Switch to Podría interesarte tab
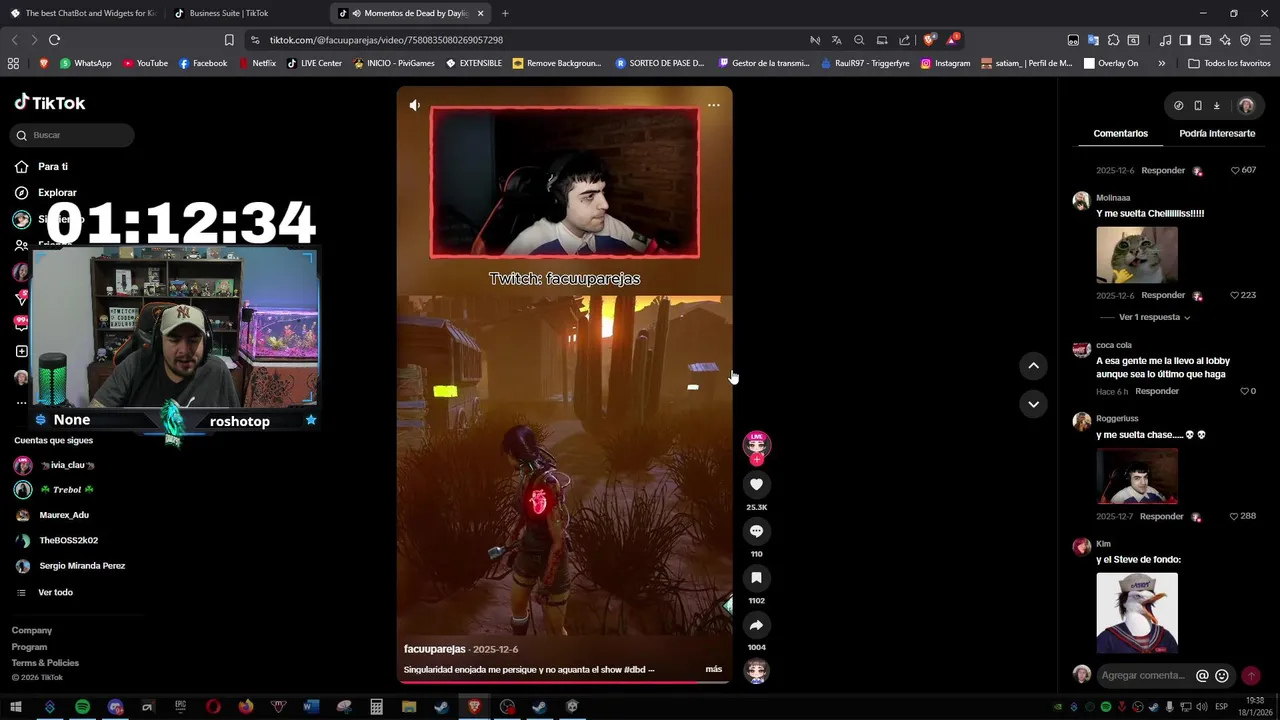The image size is (1280, 720). point(1217,133)
